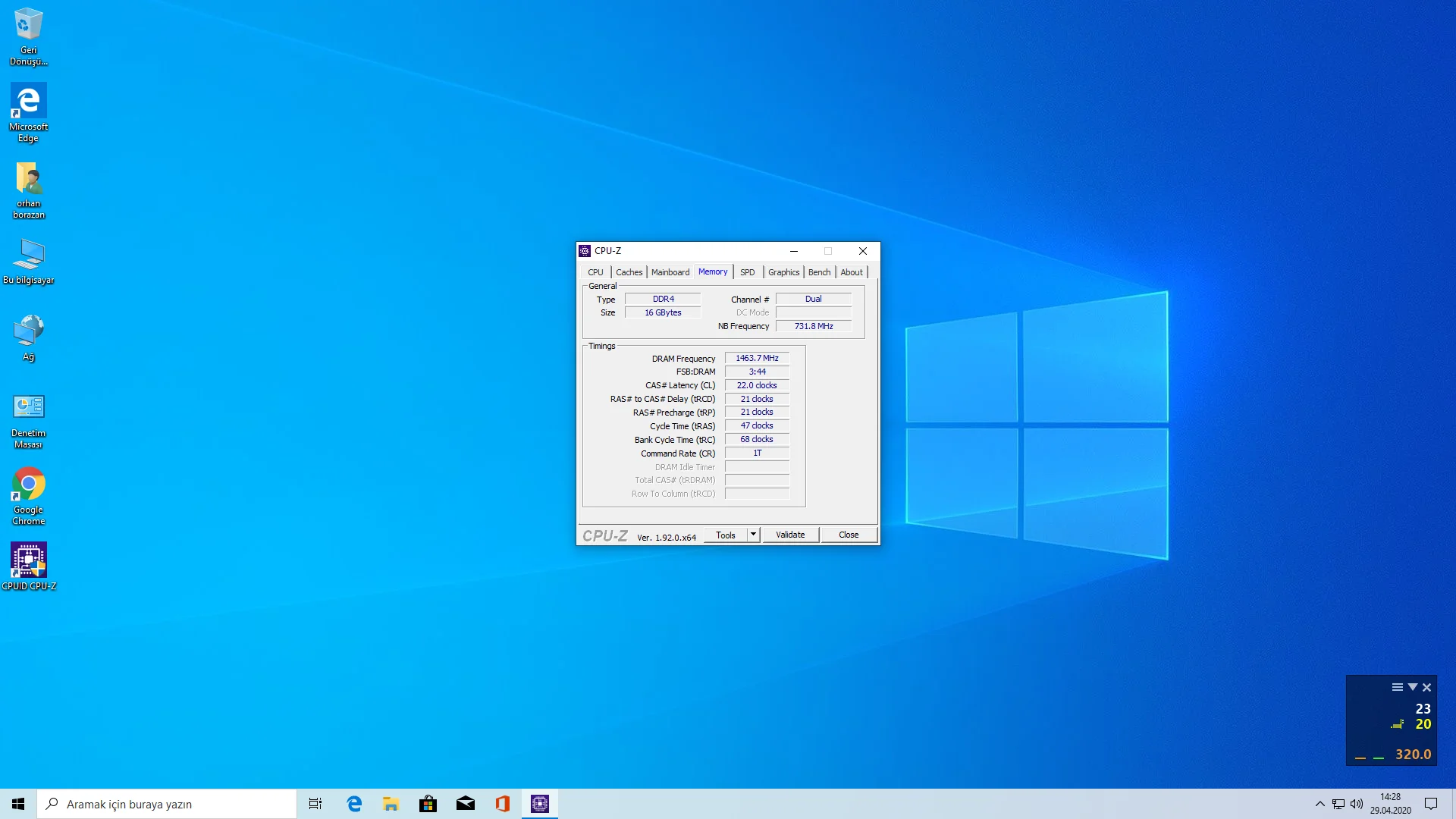Open Google Chrome desktop icon
Viewport: 1456px width, 819px height.
(x=28, y=485)
